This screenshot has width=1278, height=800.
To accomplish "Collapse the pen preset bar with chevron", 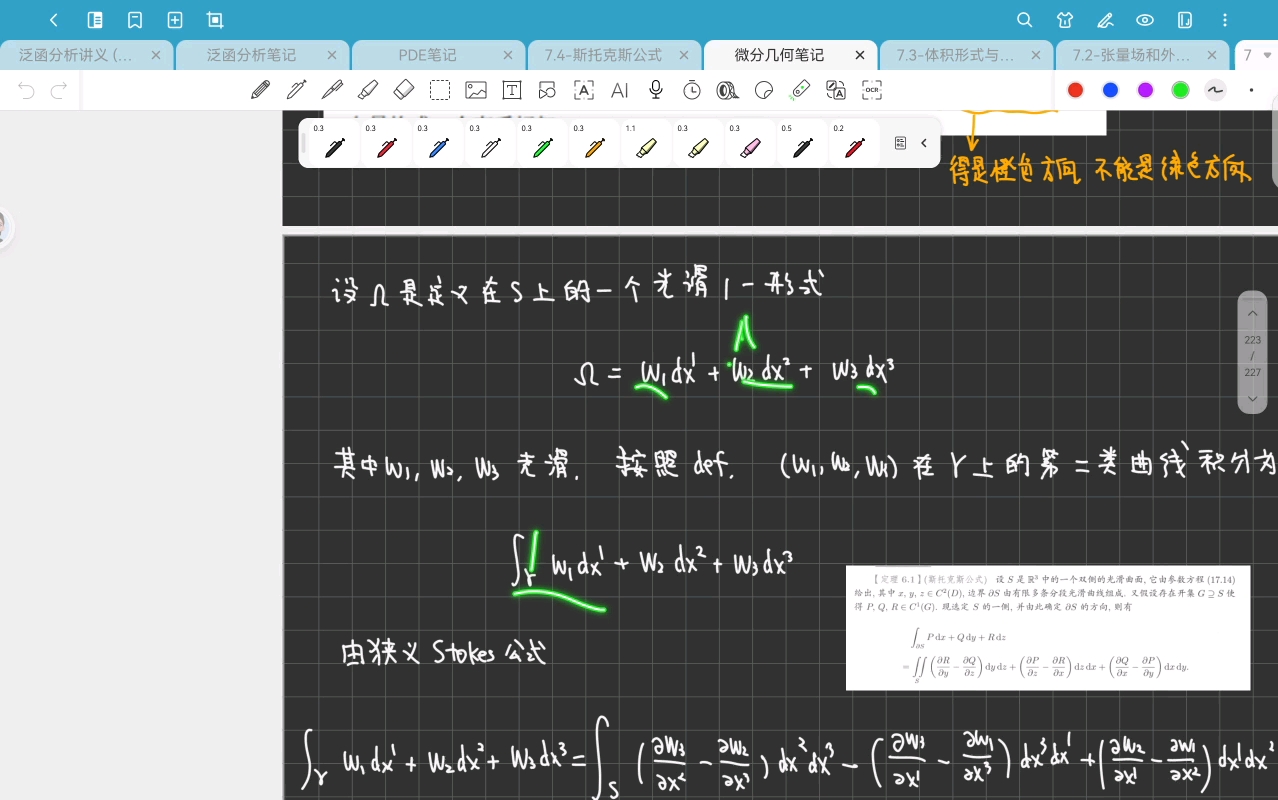I will click(x=924, y=143).
